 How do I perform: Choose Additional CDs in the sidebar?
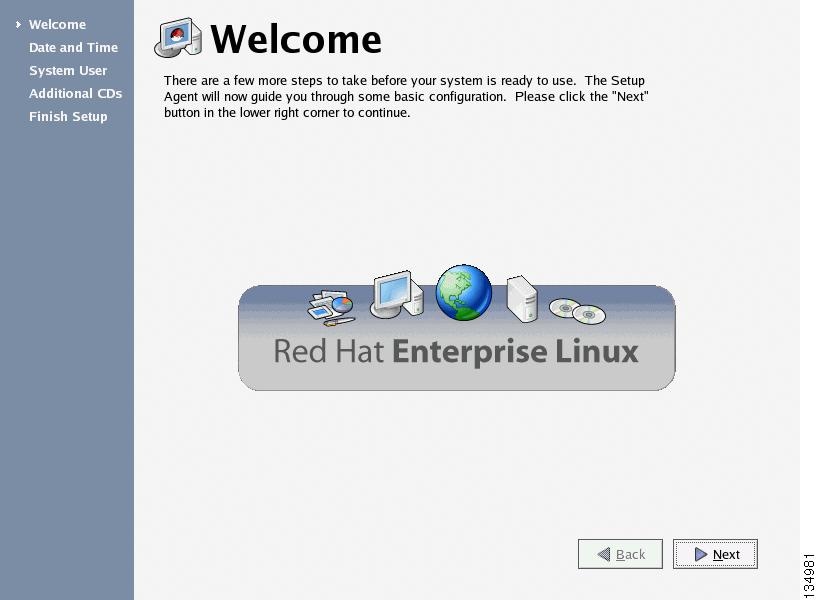point(76,93)
